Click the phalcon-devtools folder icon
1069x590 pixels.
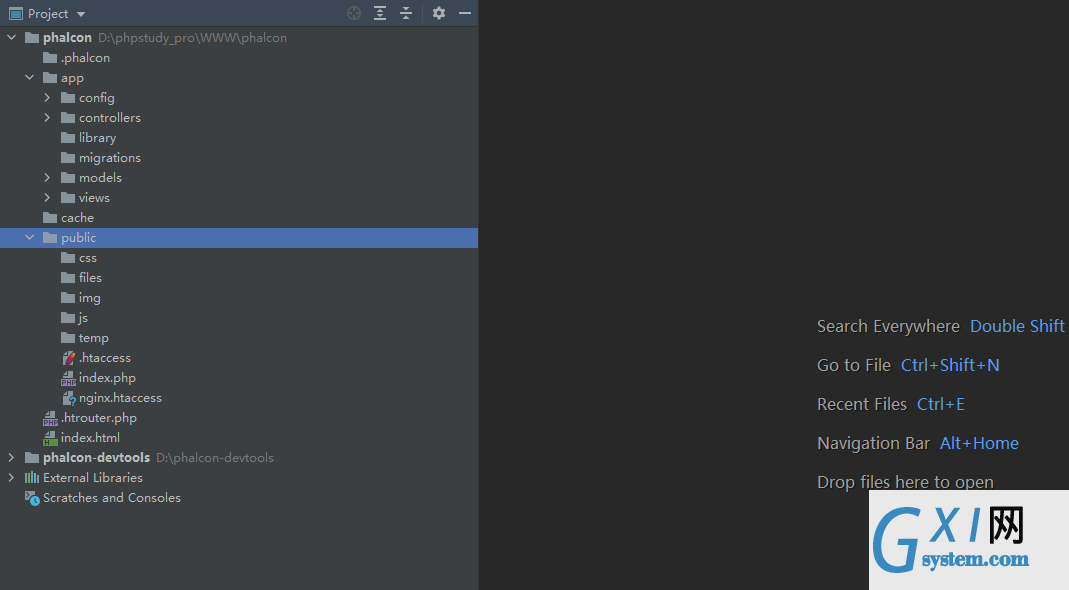[x=32, y=458]
